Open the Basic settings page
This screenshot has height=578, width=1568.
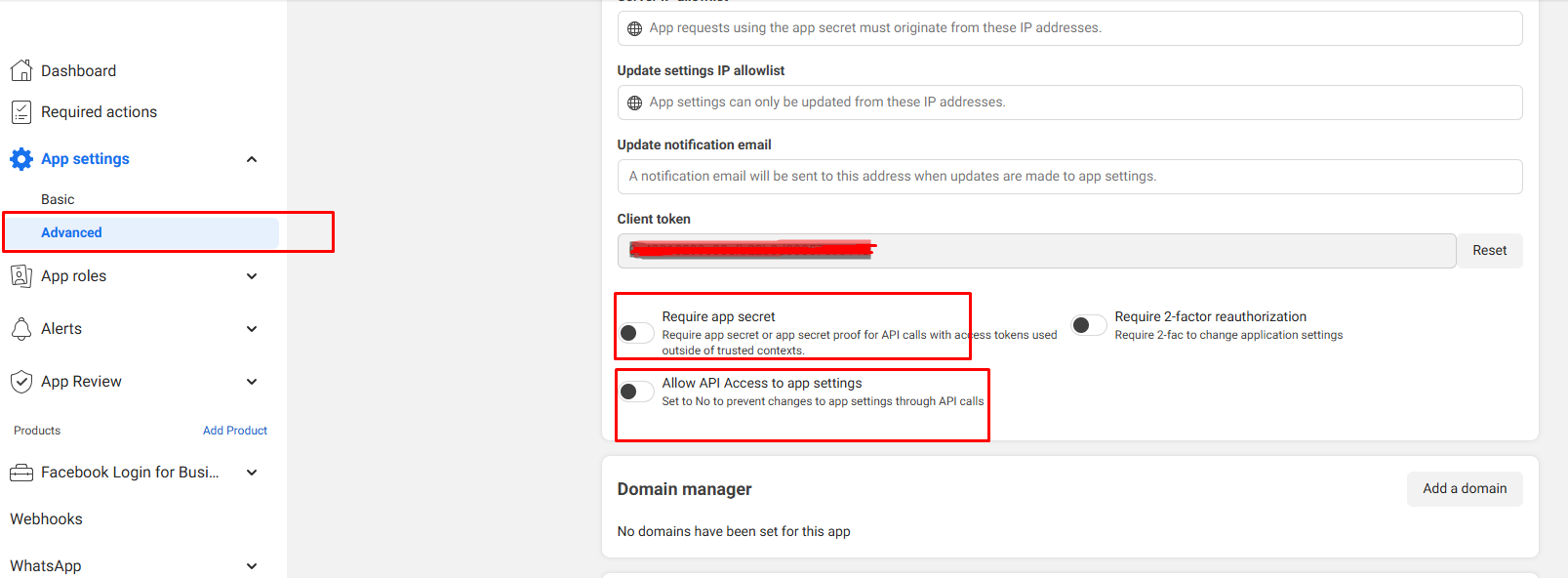click(58, 199)
